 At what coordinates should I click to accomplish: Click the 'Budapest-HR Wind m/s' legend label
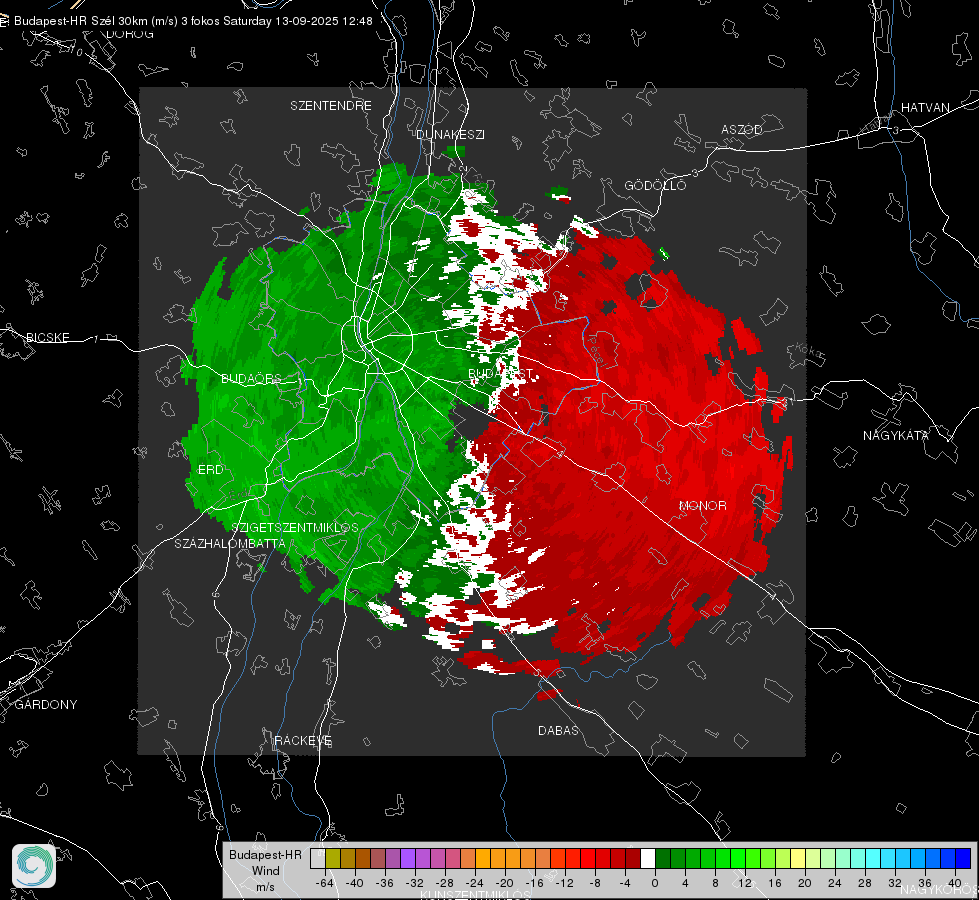pos(265,871)
